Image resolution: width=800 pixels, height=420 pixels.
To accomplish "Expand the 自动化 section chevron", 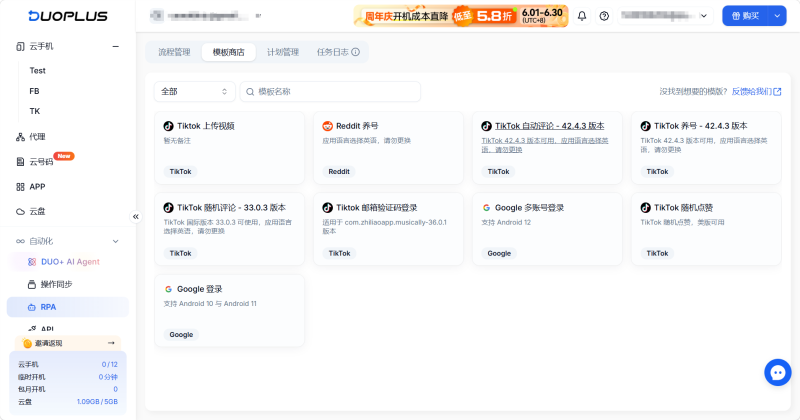I will (115, 241).
